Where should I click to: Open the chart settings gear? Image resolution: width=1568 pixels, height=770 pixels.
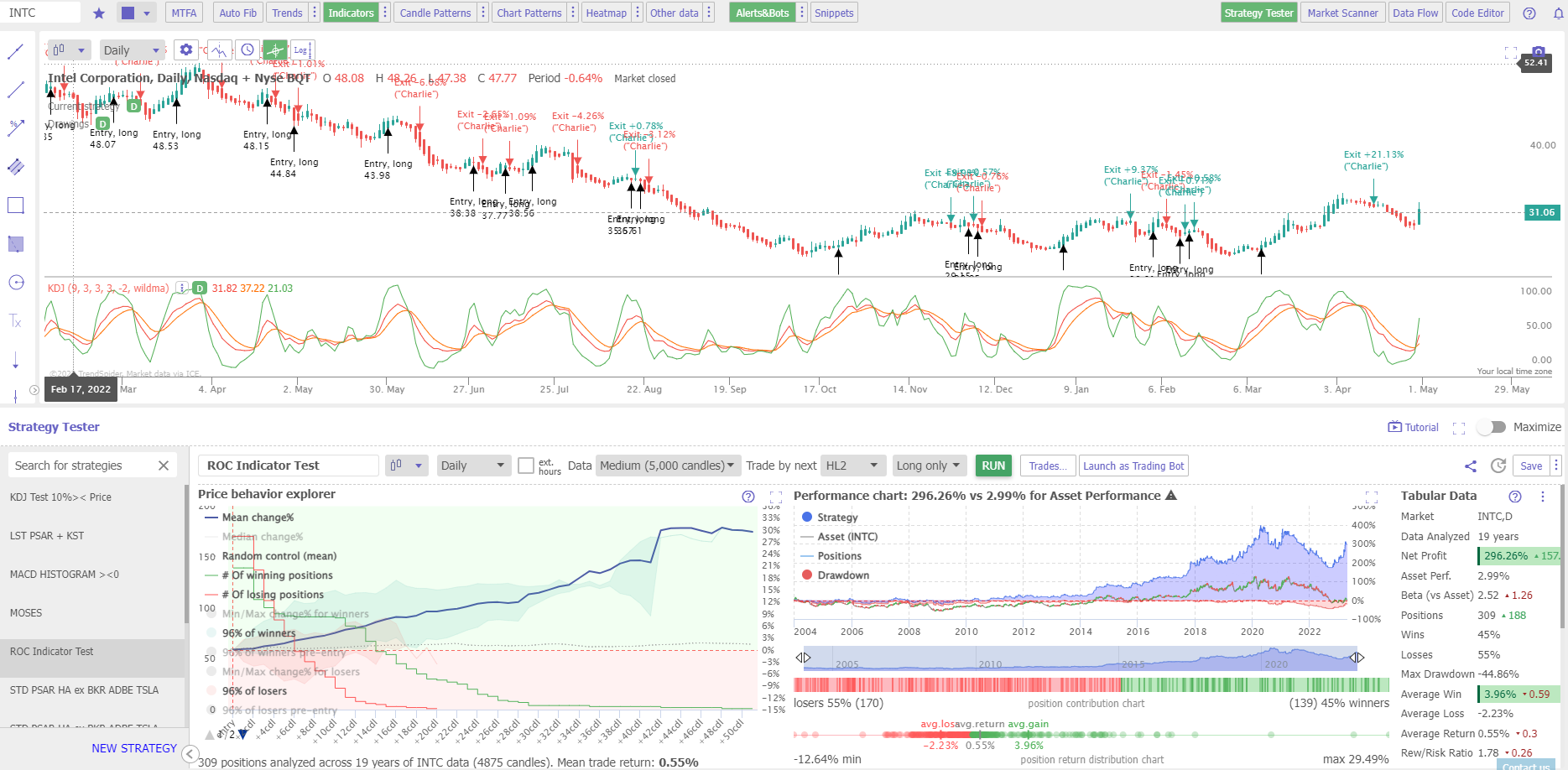[x=185, y=49]
